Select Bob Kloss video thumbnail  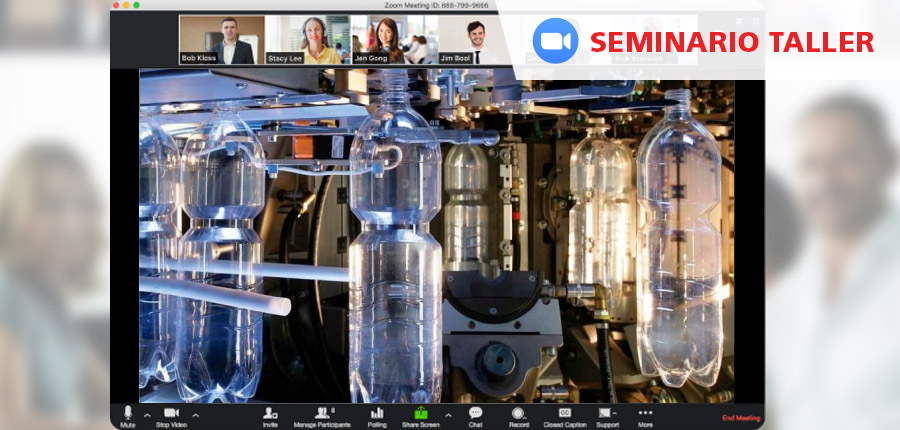point(222,40)
